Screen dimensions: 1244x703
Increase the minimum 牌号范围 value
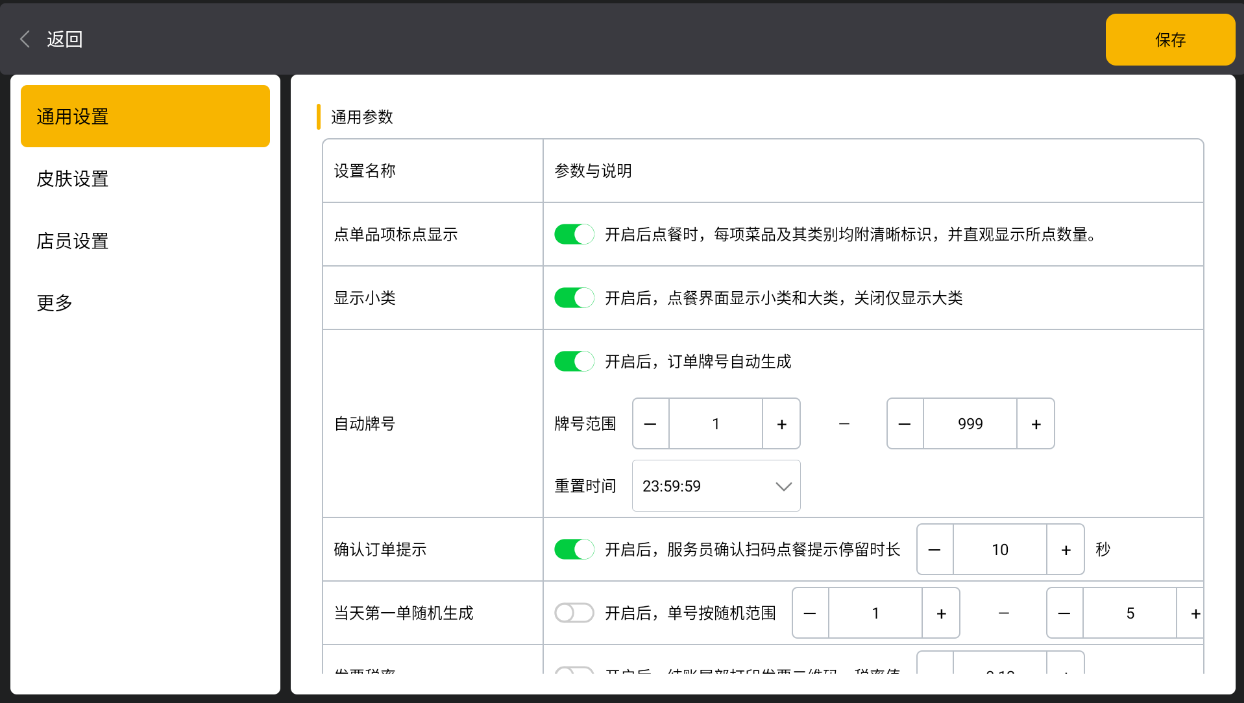click(x=781, y=424)
